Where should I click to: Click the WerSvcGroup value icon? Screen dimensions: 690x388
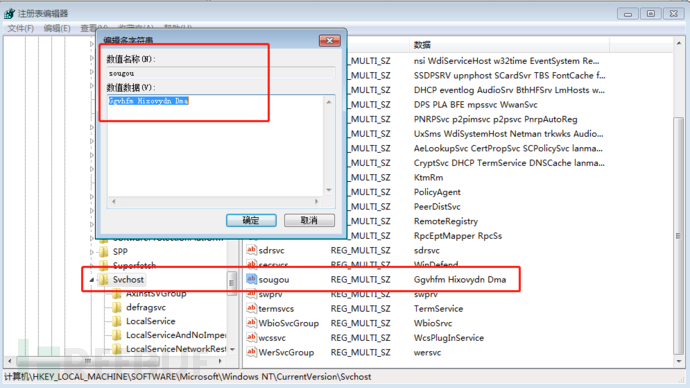pyautogui.click(x=251, y=352)
